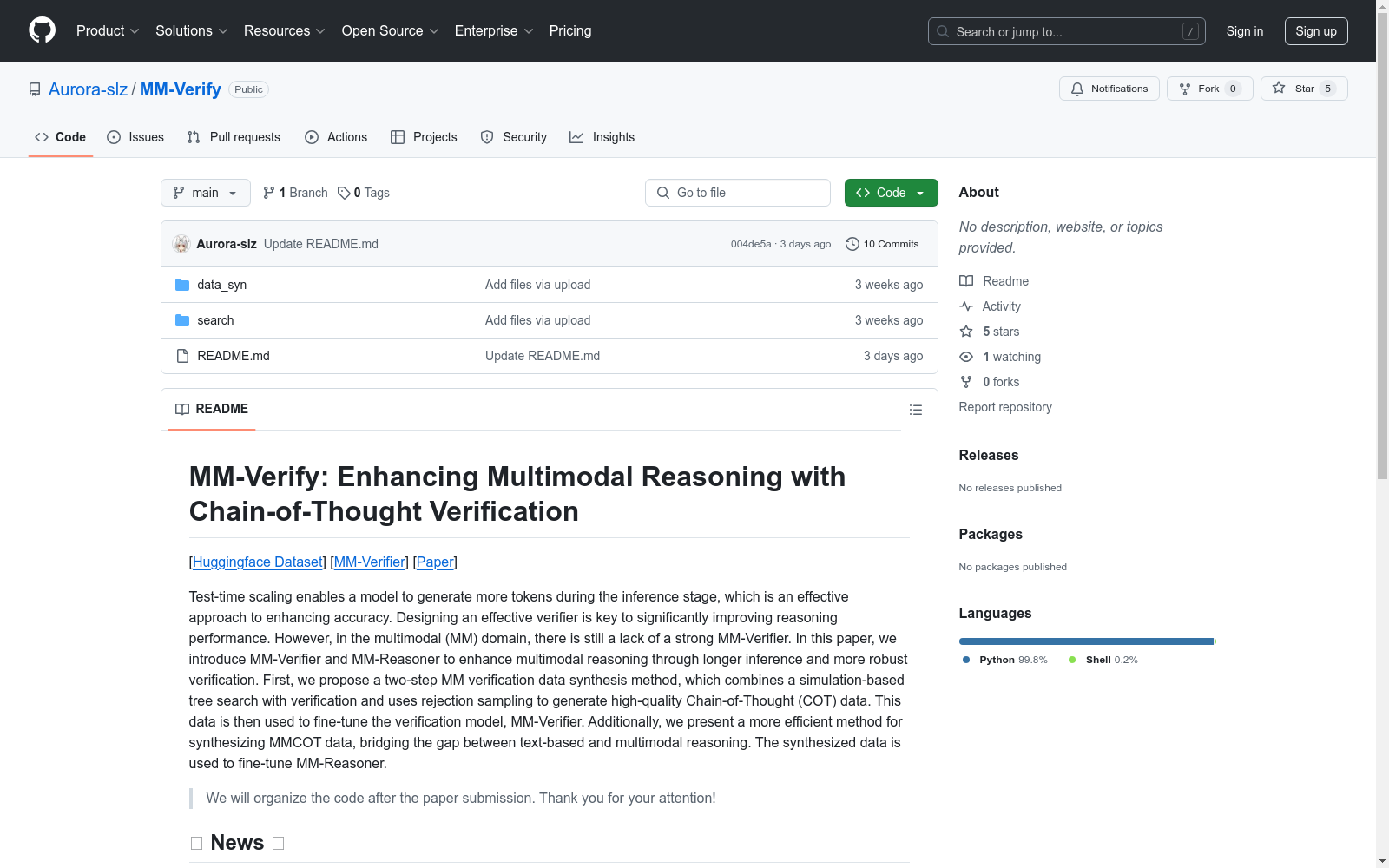Click the Insights graph icon
This screenshot has height=868, width=1389.
(x=576, y=137)
